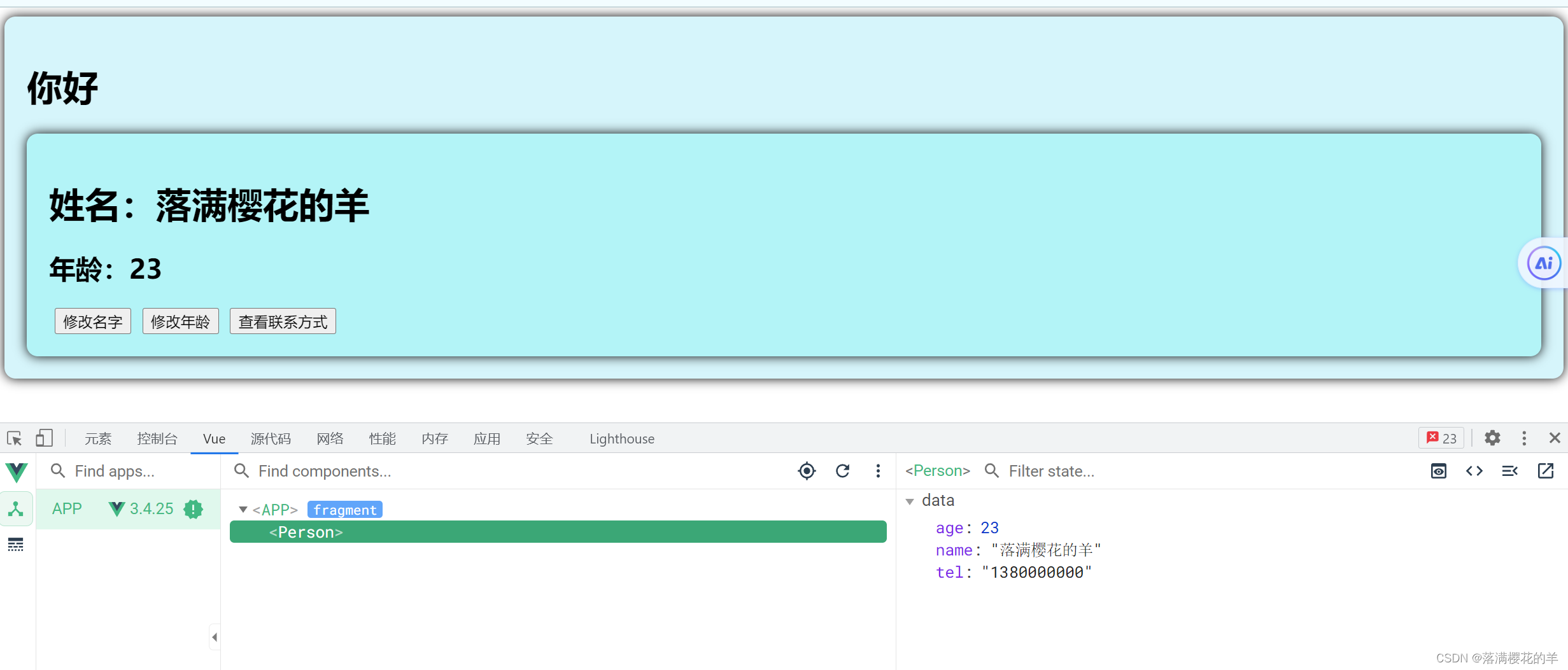Switch to the Vue devtools tab
The height and width of the screenshot is (670, 1568).
coord(214,438)
